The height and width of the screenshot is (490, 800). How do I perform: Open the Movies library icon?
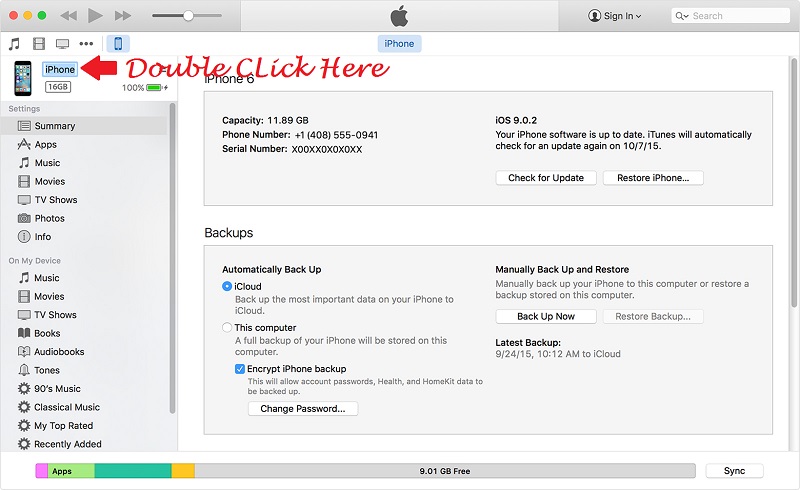[x=39, y=44]
